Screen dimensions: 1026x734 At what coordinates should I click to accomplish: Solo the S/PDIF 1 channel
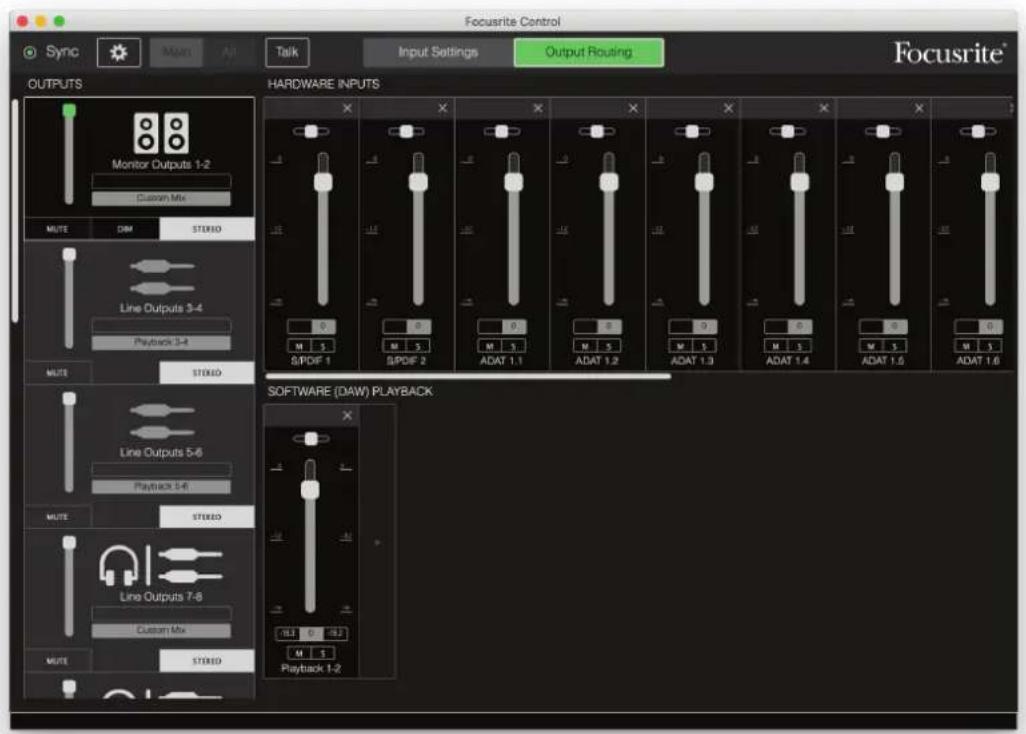[323, 346]
